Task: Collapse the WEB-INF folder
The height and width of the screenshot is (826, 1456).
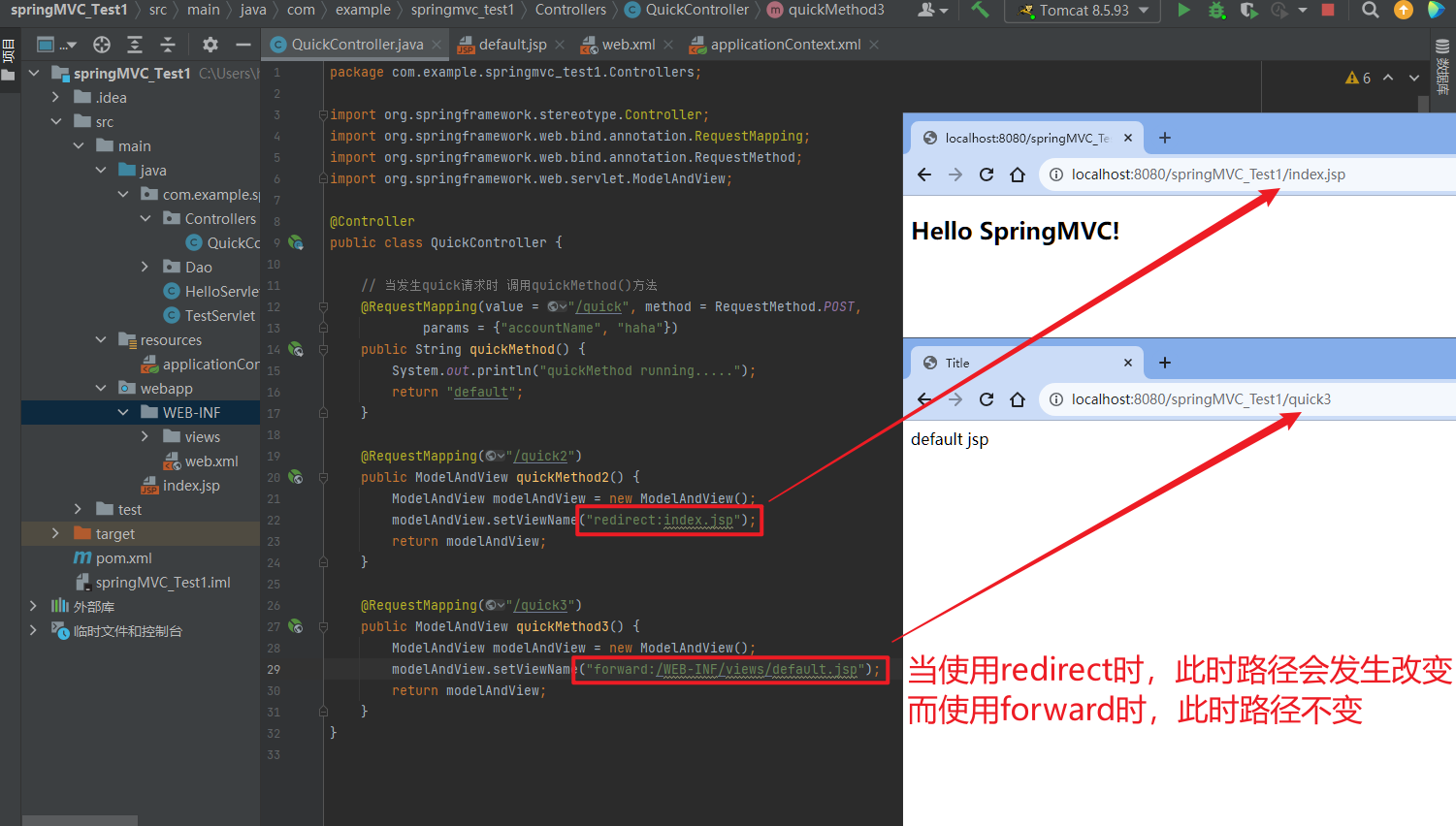Action: tap(122, 412)
